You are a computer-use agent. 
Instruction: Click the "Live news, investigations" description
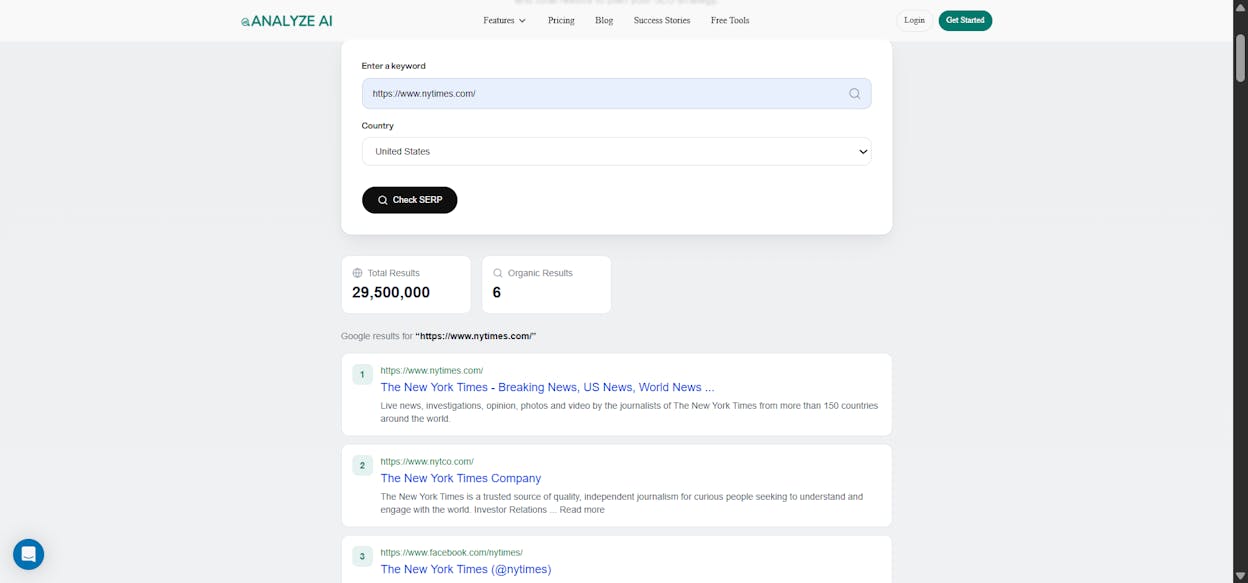tap(629, 412)
